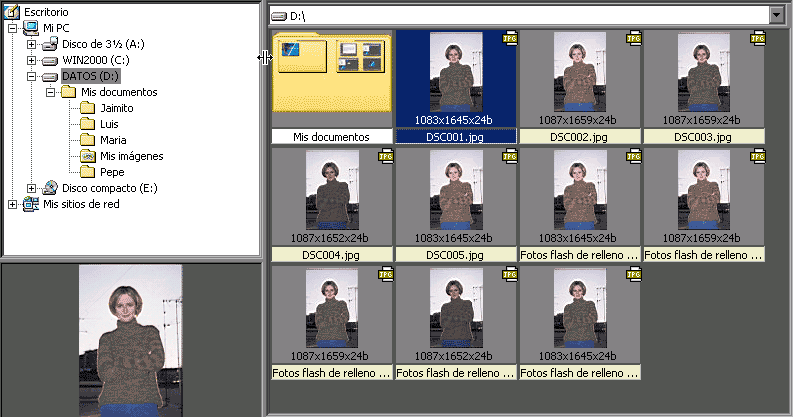793x417 pixels.
Task: Expand the Mis sitios de red node
Action: click(x=13, y=205)
